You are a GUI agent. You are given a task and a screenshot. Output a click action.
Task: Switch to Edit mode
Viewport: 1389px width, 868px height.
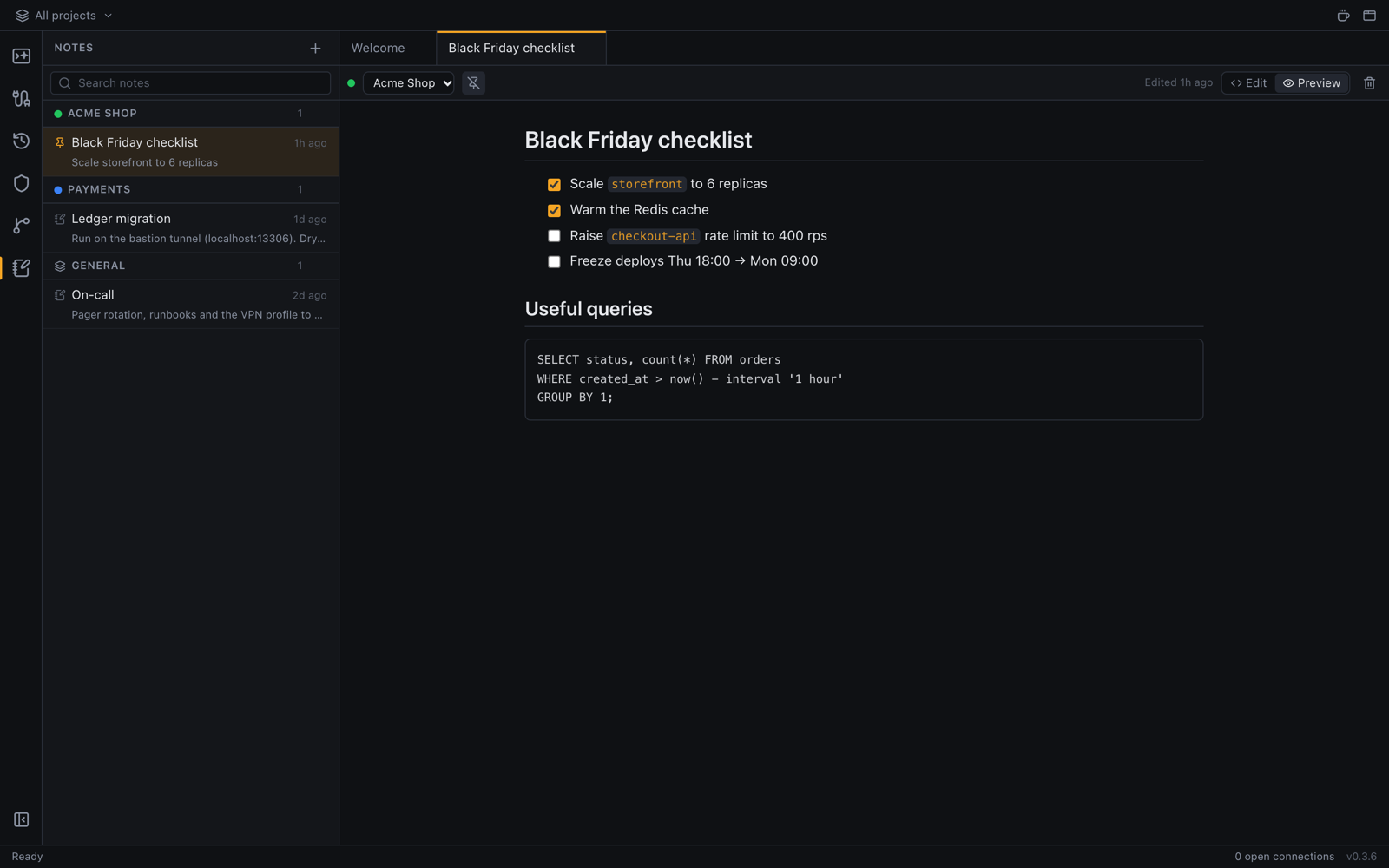[x=1248, y=83]
